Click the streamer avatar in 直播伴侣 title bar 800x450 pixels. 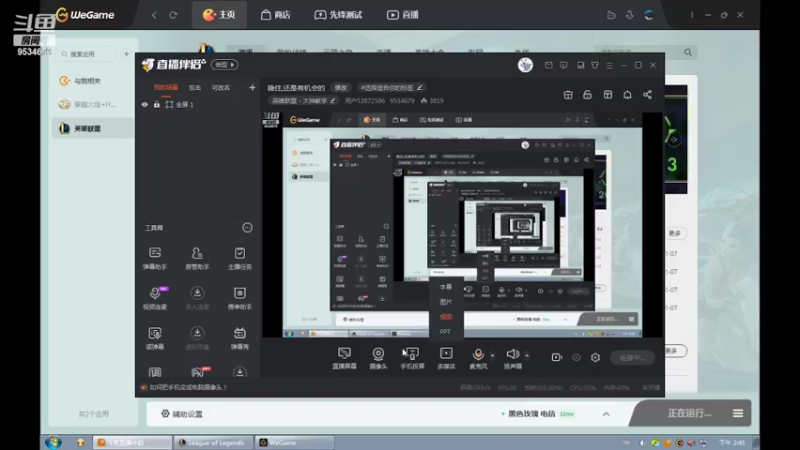click(x=526, y=65)
